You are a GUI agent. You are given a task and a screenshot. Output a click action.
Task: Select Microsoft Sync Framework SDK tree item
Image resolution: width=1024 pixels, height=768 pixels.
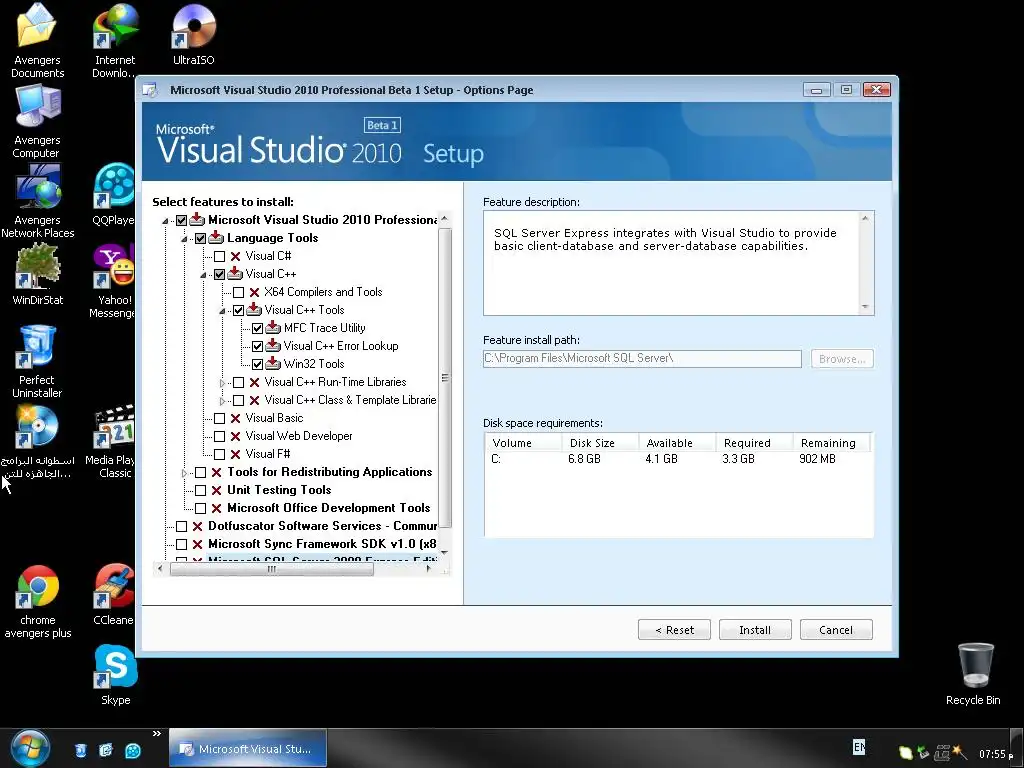(x=322, y=543)
